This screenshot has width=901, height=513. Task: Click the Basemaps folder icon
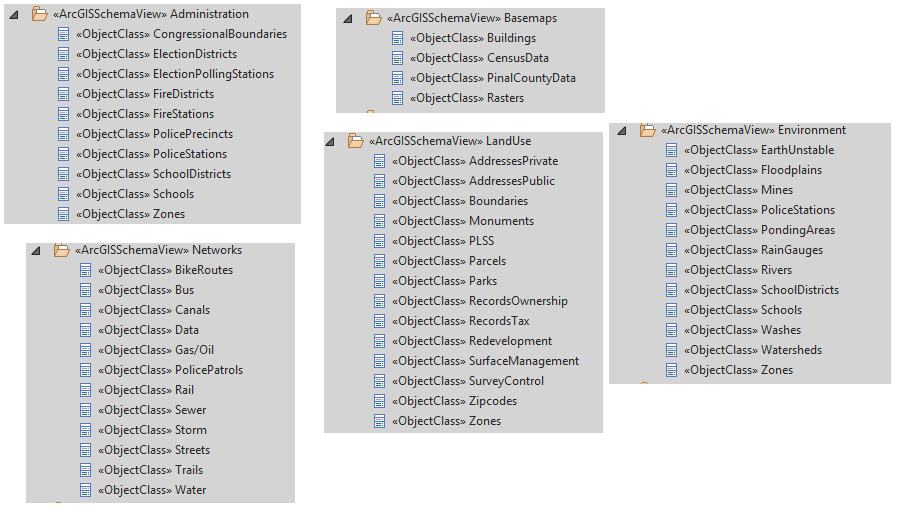(x=374, y=18)
